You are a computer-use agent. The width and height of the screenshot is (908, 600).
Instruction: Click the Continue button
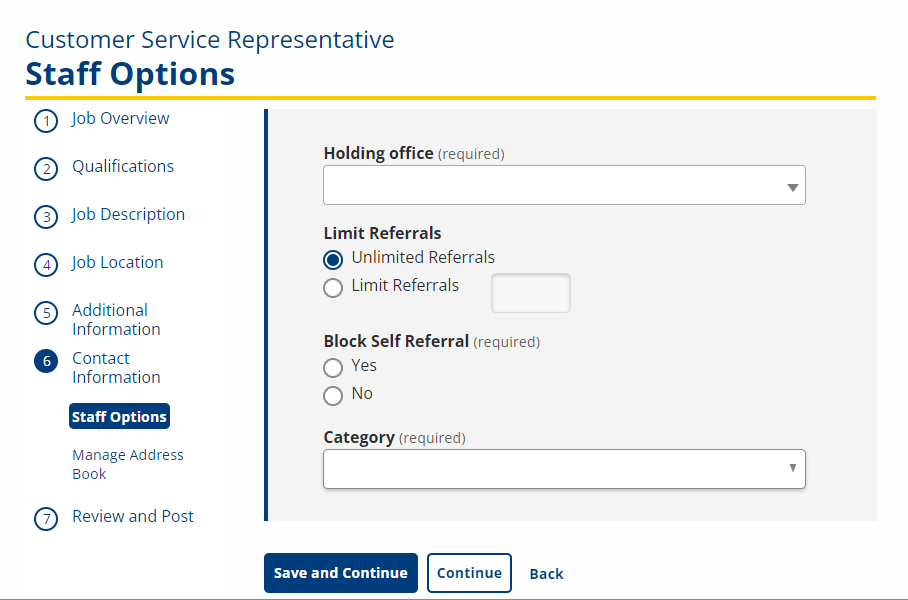pyautogui.click(x=469, y=573)
